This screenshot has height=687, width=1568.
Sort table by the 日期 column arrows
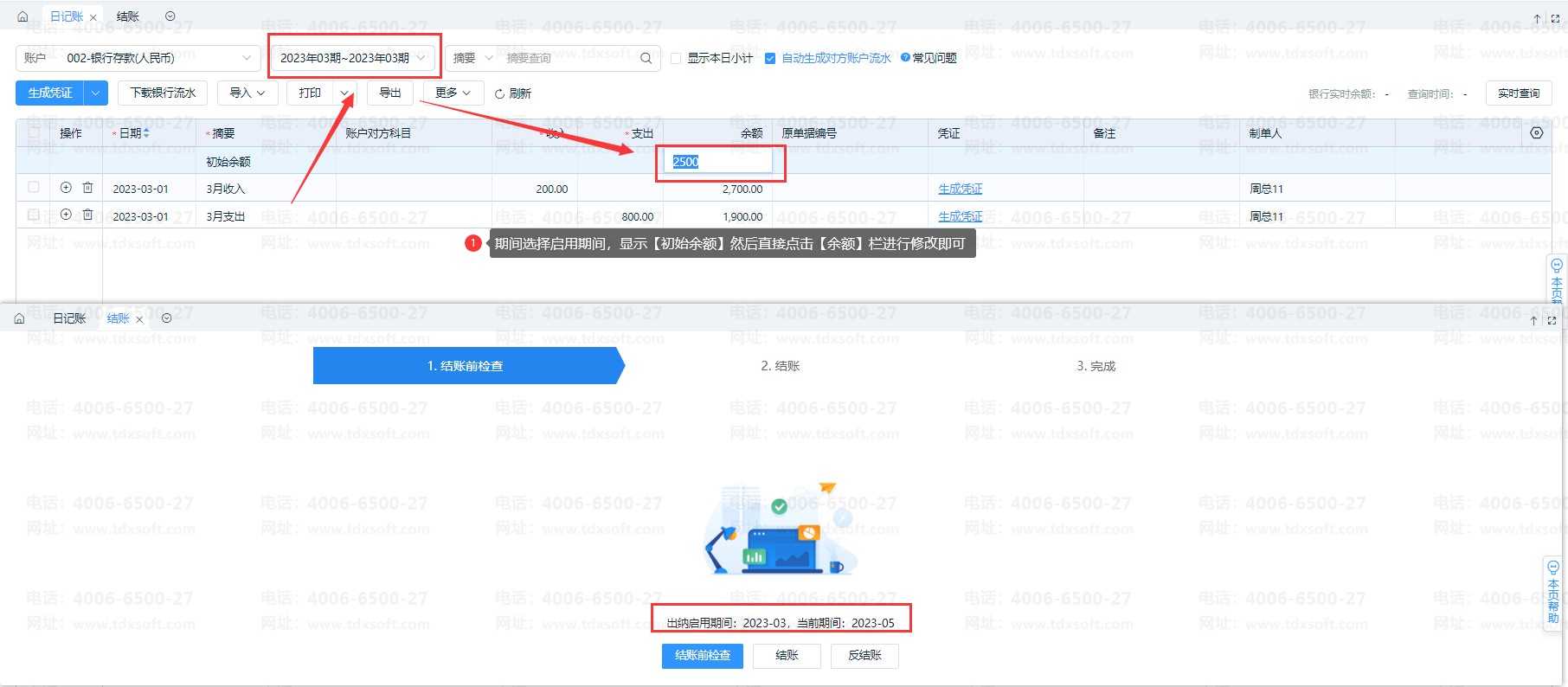pyautogui.click(x=146, y=133)
